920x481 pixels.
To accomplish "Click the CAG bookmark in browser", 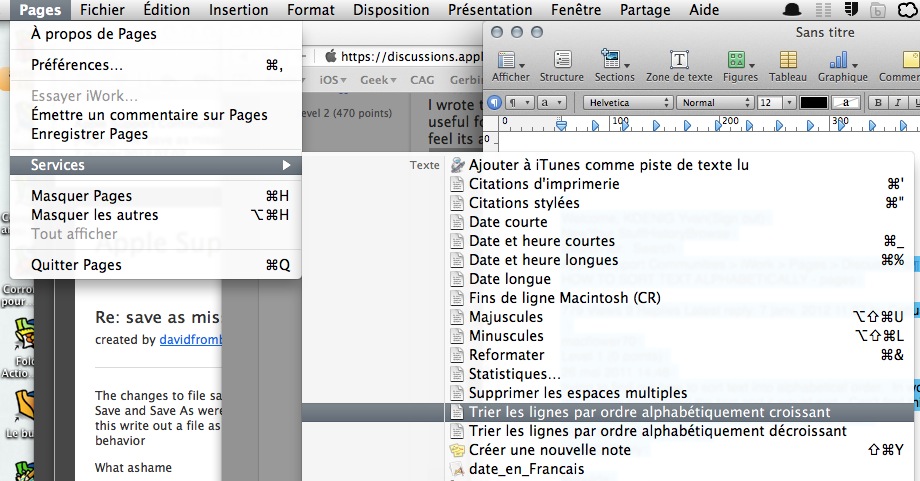I will 422,80.
